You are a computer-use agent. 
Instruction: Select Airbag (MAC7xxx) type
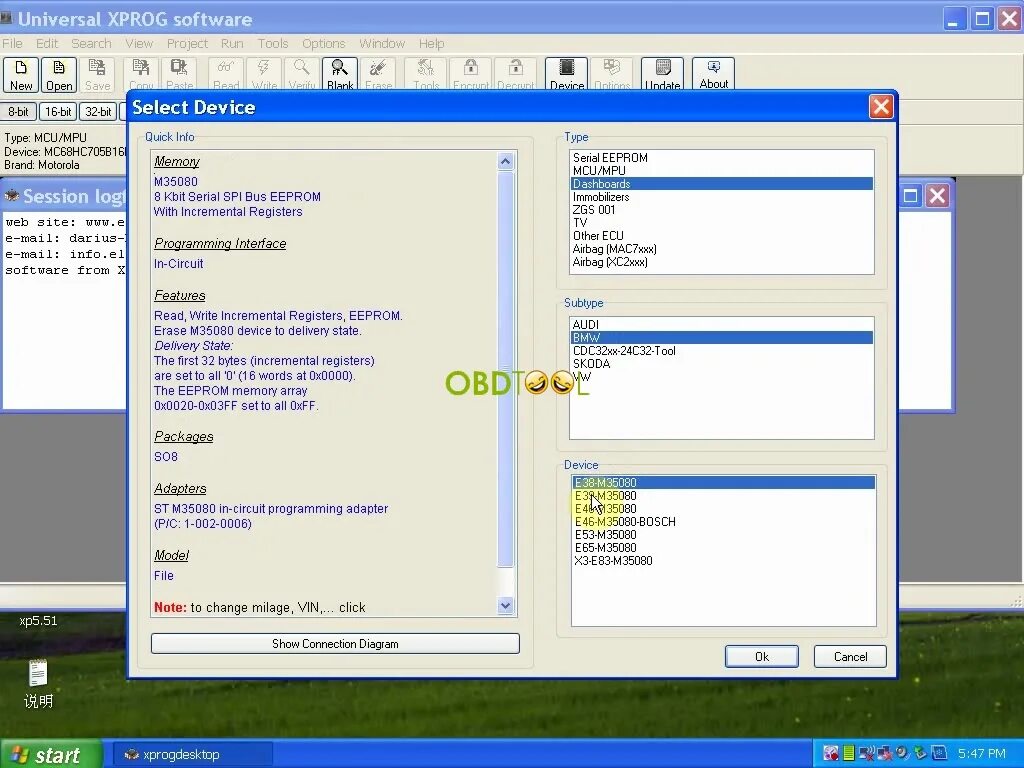tap(722, 249)
